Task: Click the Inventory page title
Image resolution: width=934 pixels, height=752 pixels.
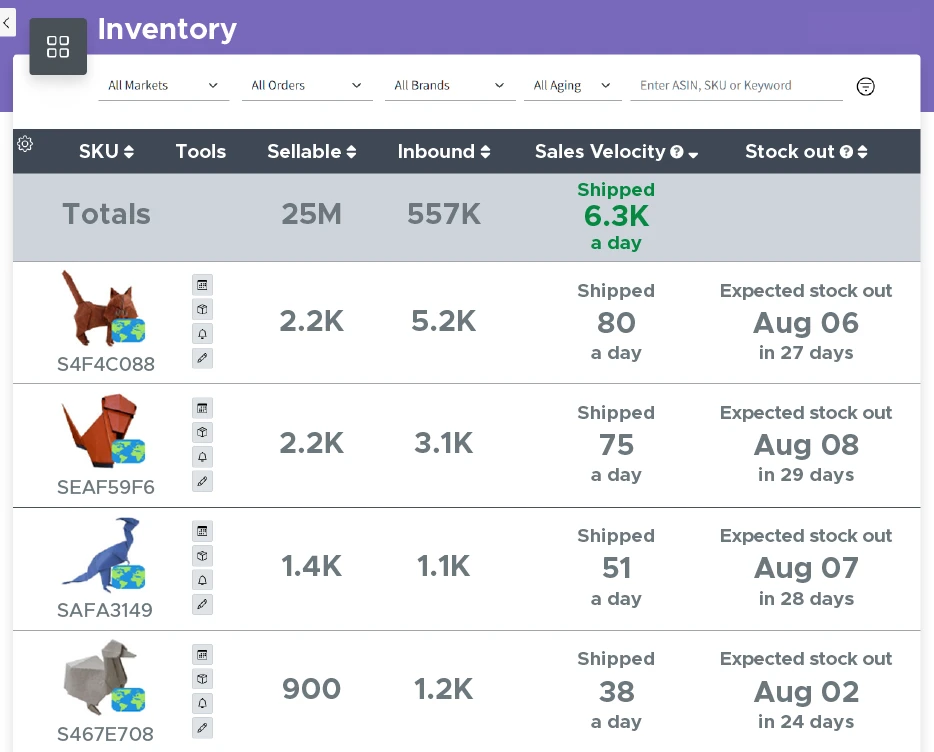Action: 167,29
